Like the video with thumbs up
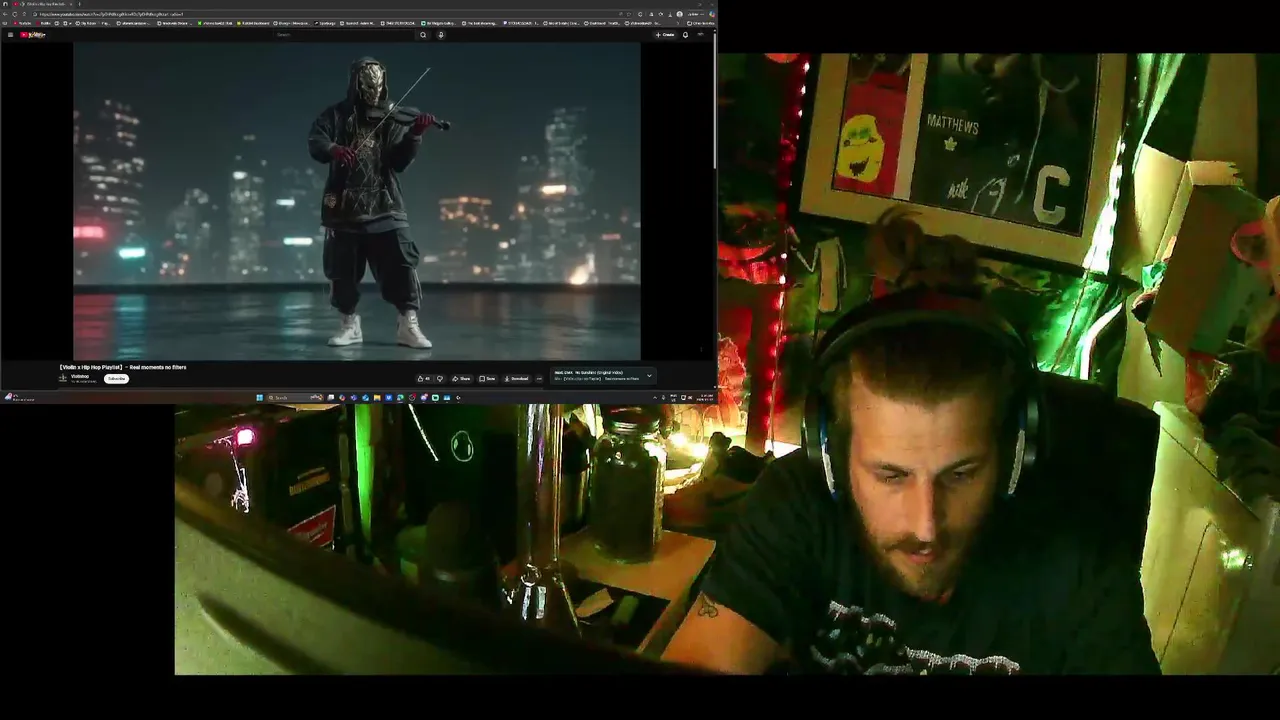This screenshot has height=720, width=1280. (x=424, y=379)
